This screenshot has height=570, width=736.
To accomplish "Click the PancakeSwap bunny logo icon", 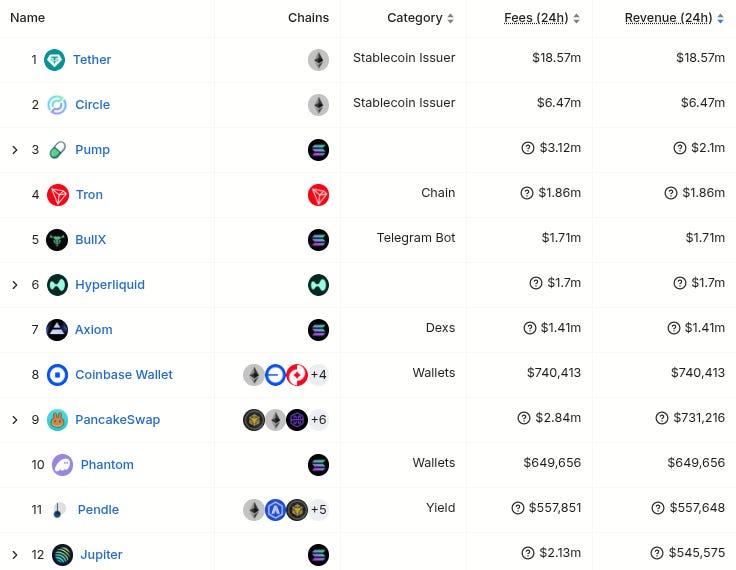I will pyautogui.click(x=58, y=420).
